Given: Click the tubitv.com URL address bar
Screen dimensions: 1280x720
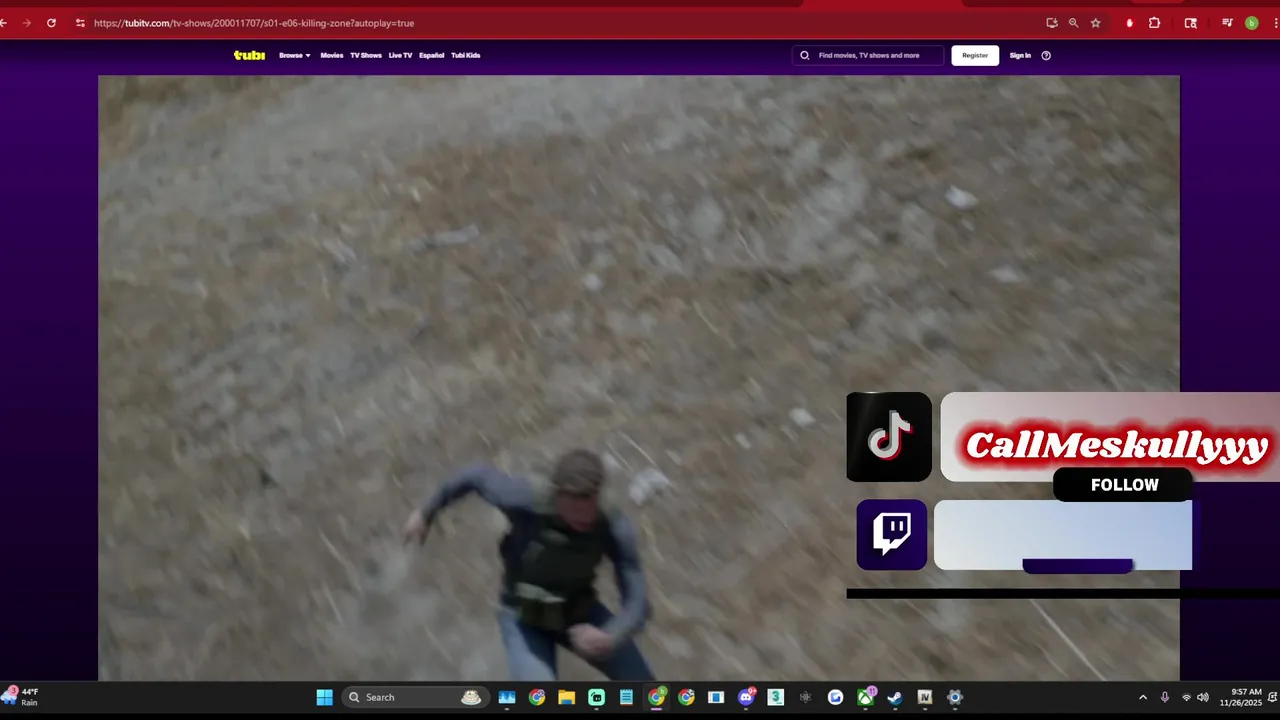Looking at the screenshot, I should point(254,22).
